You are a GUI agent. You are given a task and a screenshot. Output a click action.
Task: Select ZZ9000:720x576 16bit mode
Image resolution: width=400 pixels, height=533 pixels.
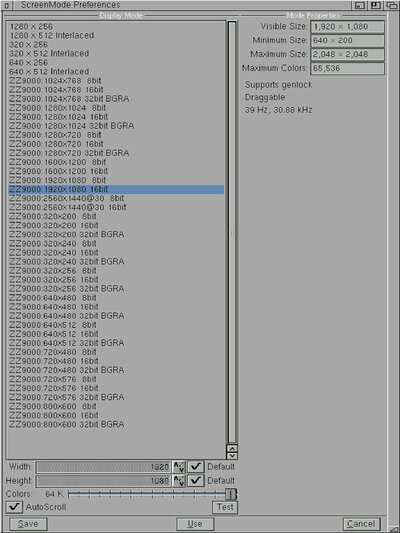point(116,388)
